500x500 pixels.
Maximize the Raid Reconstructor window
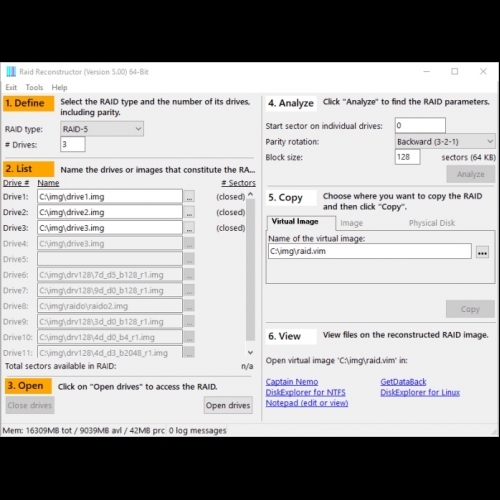pos(455,71)
